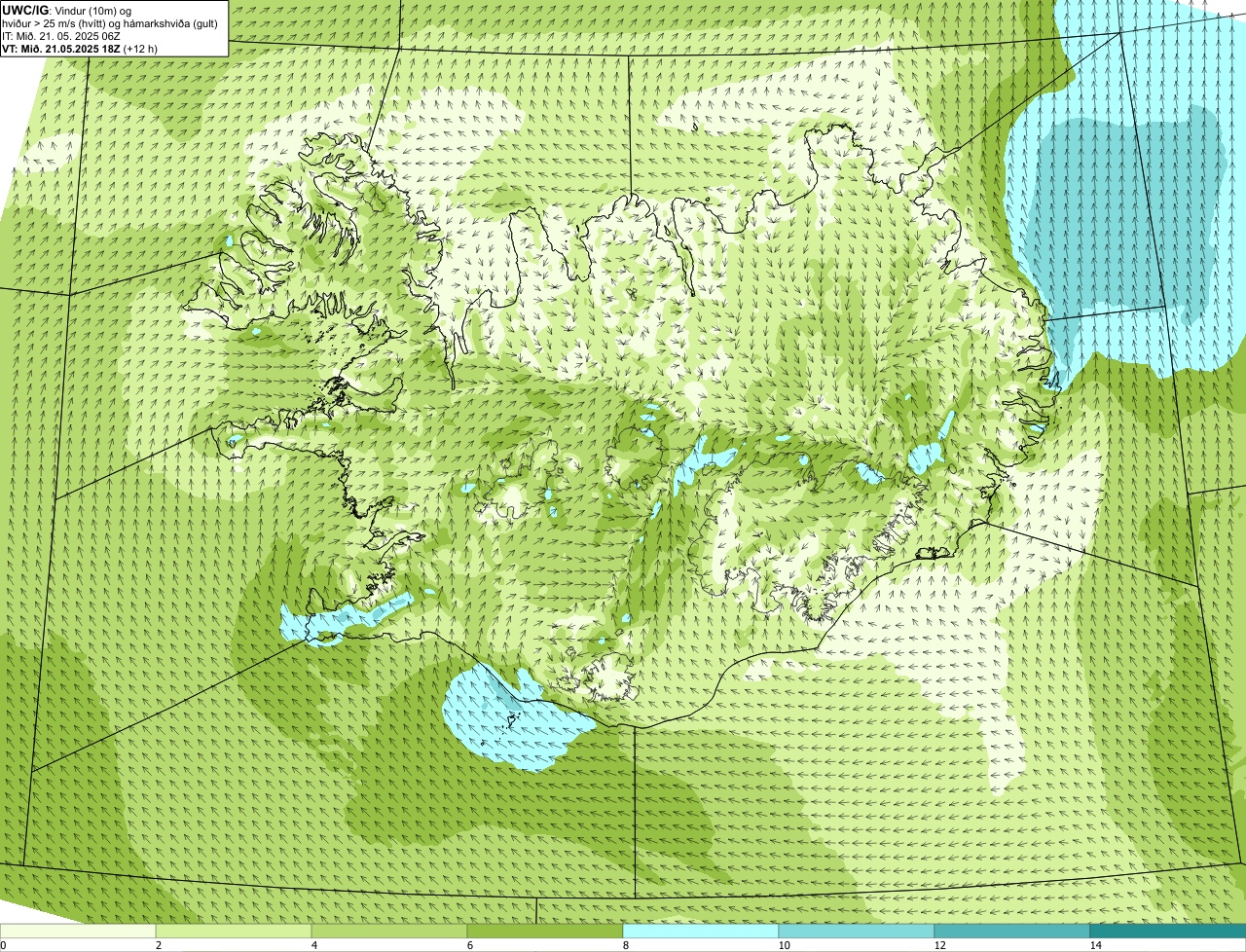Click the "0" tick label on the scale

pos(3,945)
